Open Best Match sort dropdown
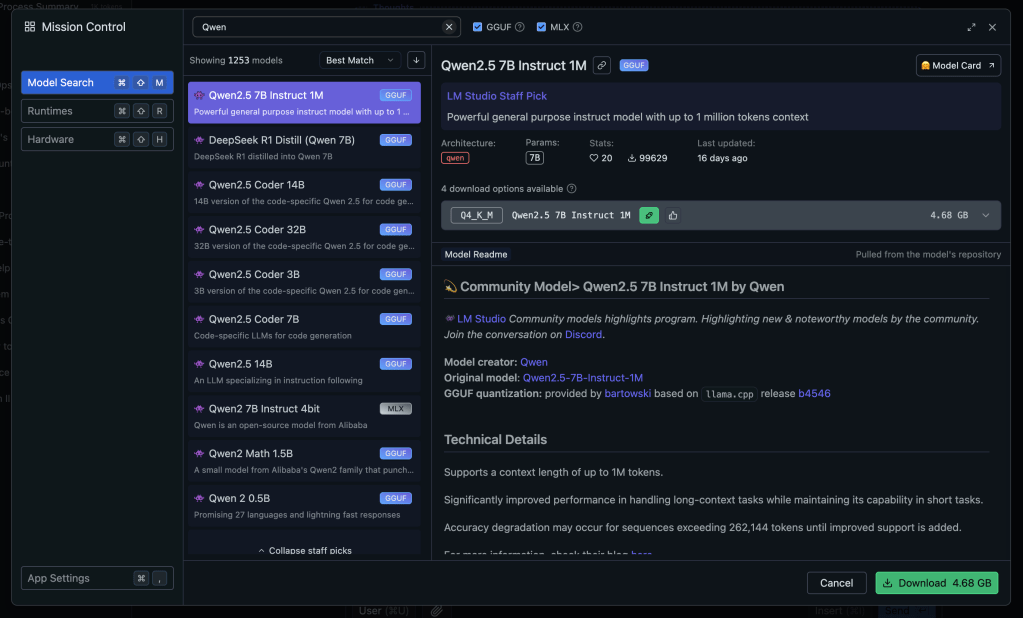Viewport: 1023px width, 618px height. point(360,60)
